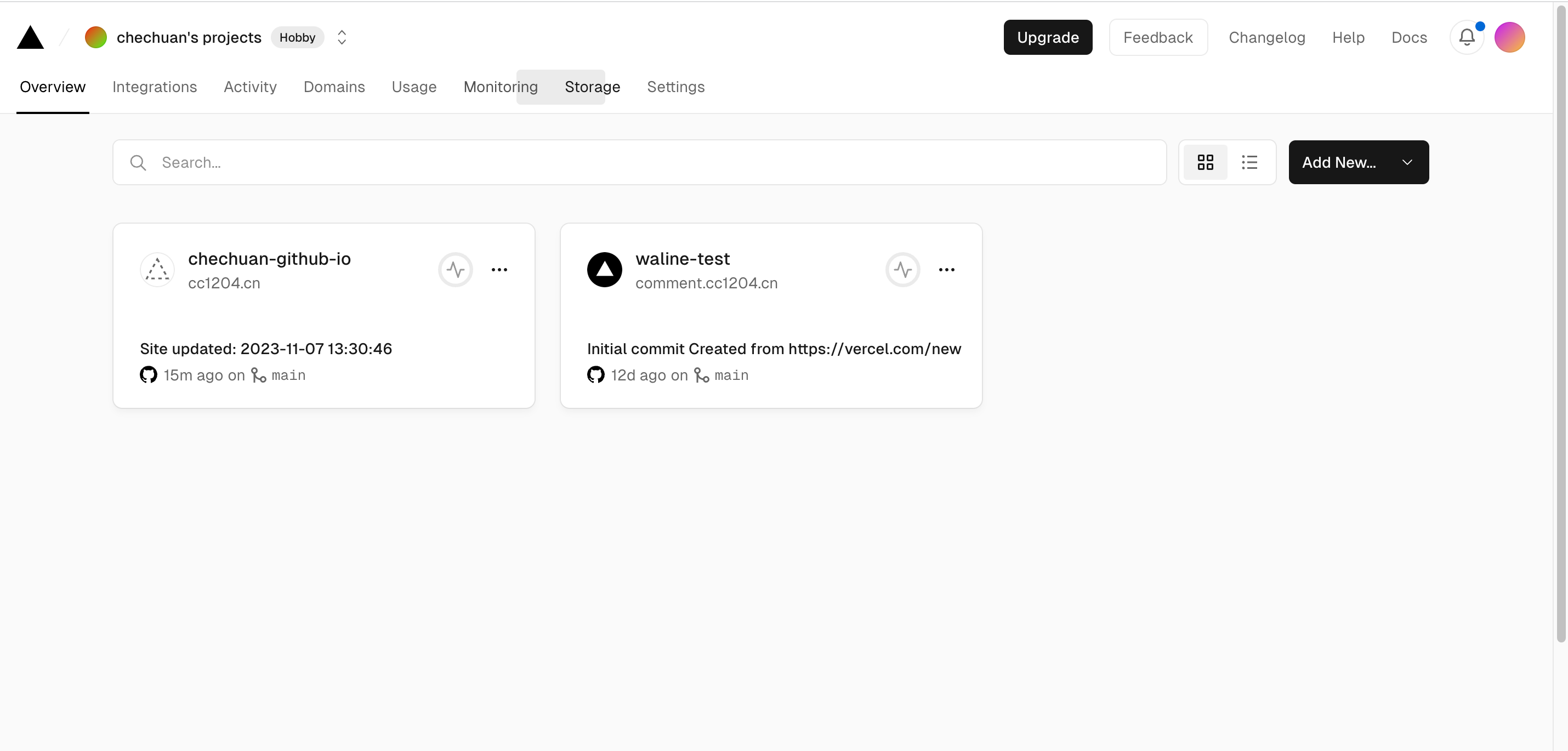View waline-test activity pulse icon

pos(902,270)
